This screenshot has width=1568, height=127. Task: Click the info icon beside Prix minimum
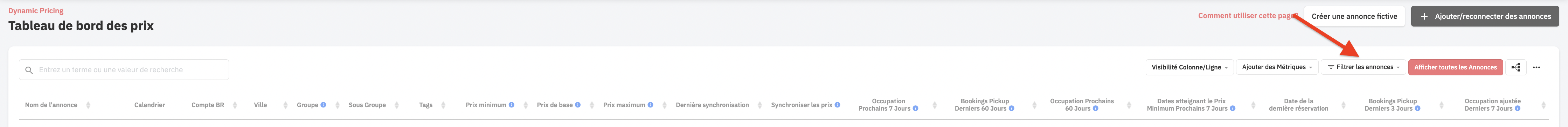pos(511,105)
